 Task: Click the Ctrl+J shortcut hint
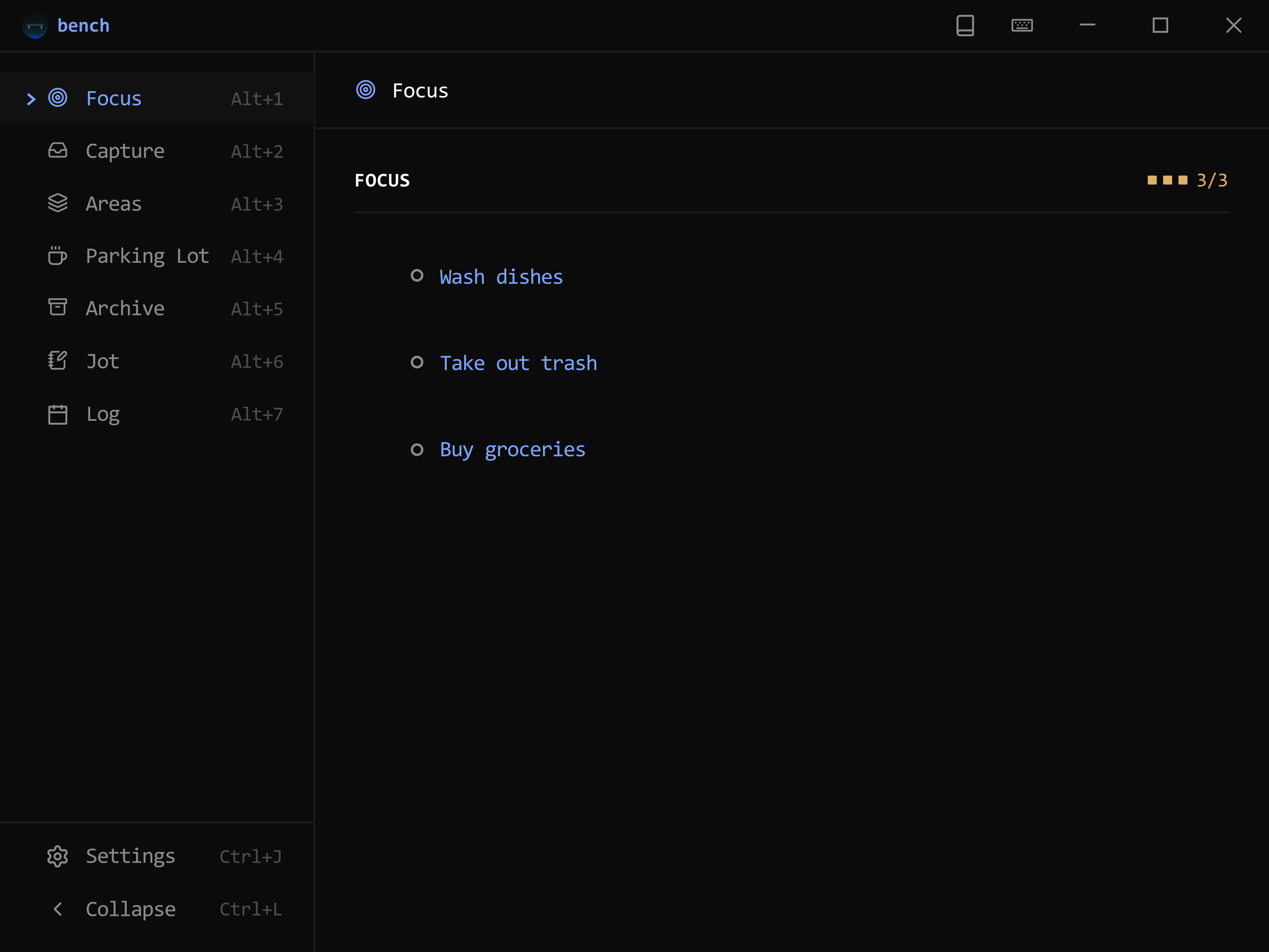pyautogui.click(x=251, y=857)
